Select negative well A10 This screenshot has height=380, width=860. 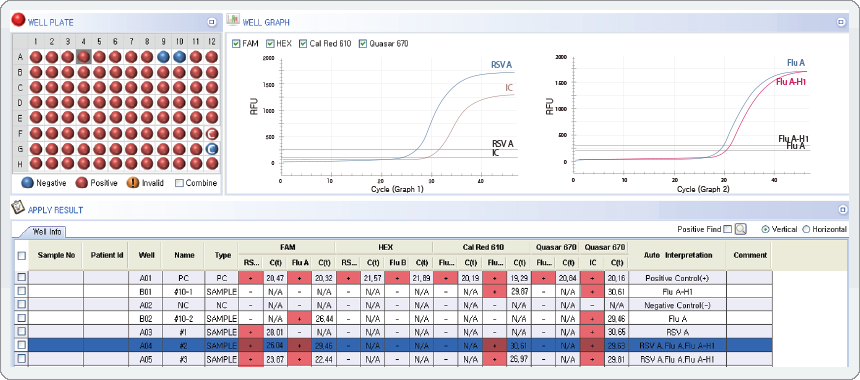pos(179,56)
